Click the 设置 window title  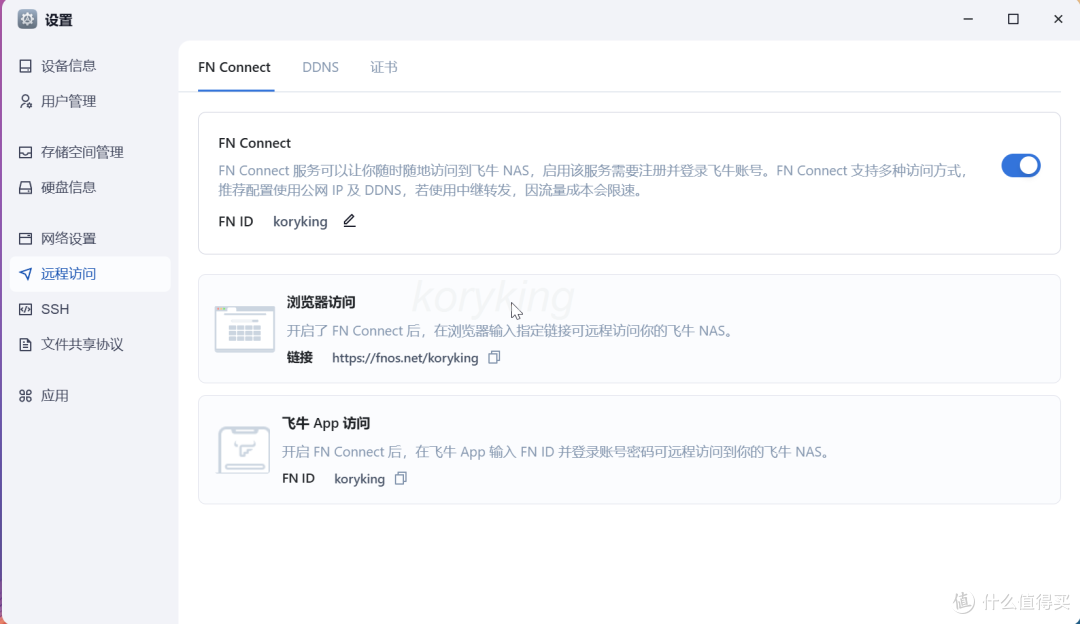coord(59,20)
